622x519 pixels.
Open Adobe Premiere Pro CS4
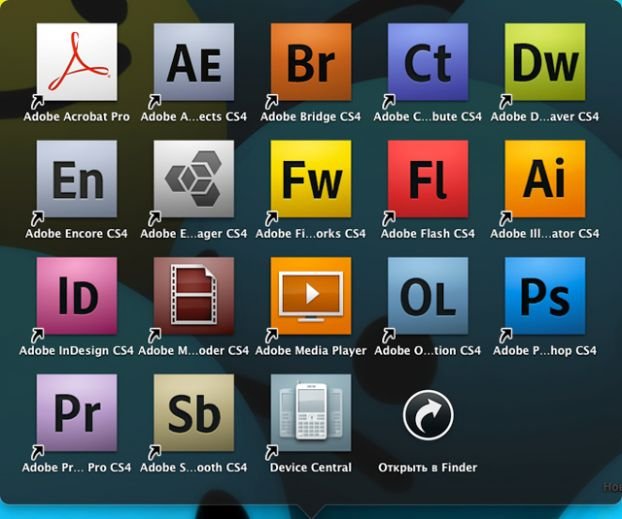(77, 413)
